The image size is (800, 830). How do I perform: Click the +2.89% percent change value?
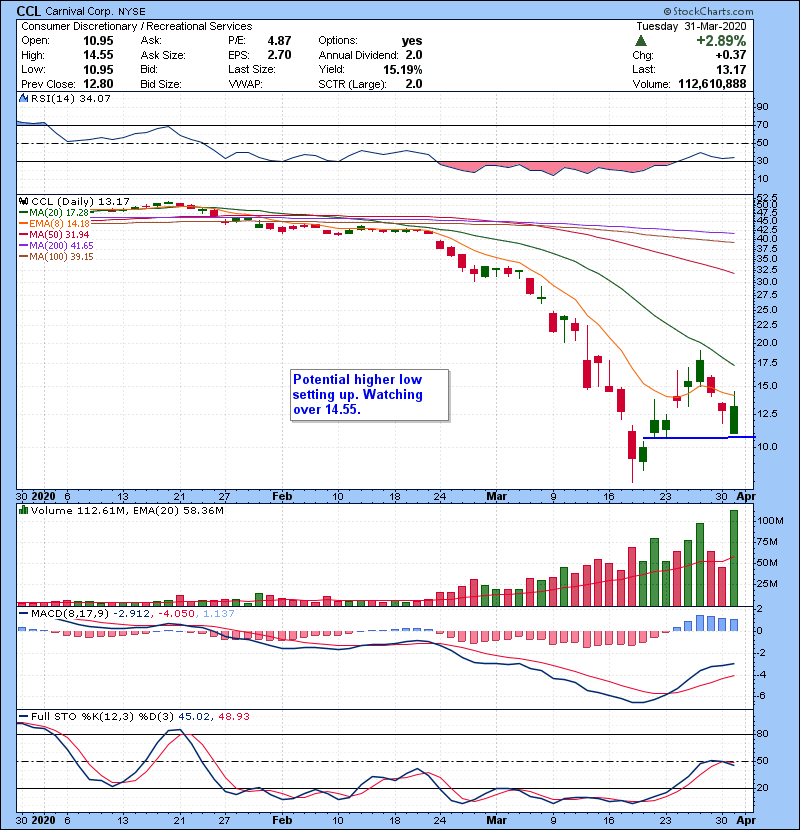coord(721,41)
